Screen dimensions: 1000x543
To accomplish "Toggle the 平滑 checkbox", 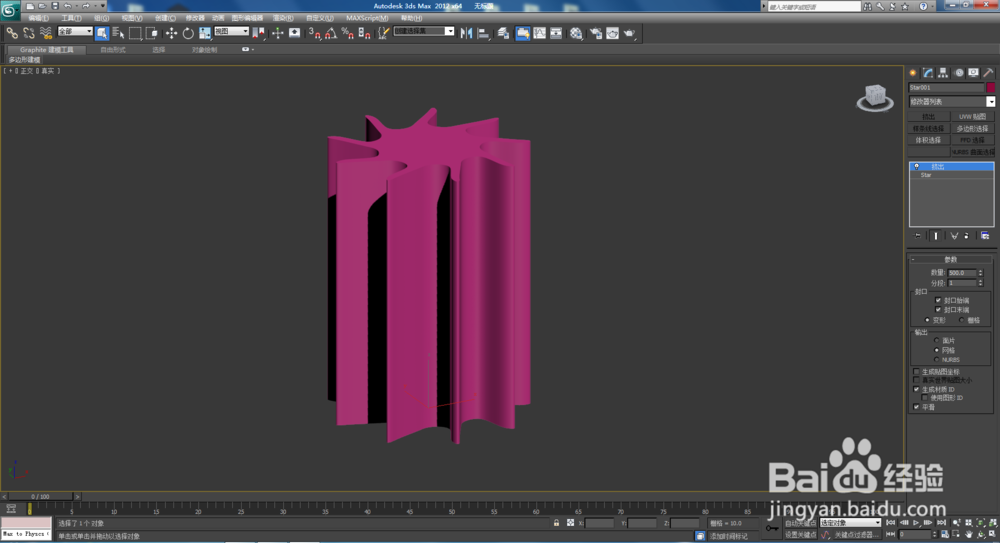I will [916, 407].
